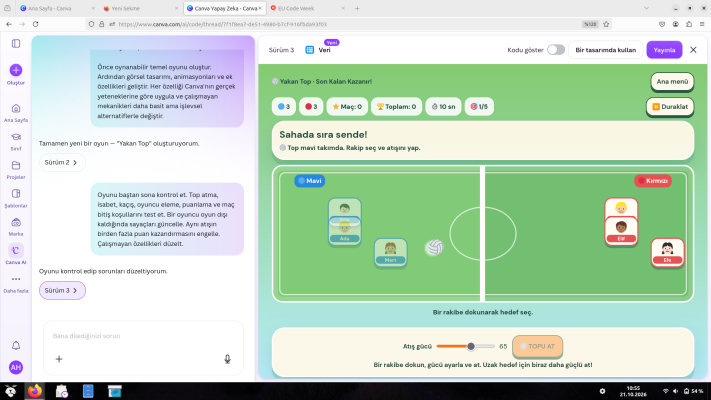Open the Veri data tab
Image resolution: width=711 pixels, height=400 pixels.
(319, 50)
